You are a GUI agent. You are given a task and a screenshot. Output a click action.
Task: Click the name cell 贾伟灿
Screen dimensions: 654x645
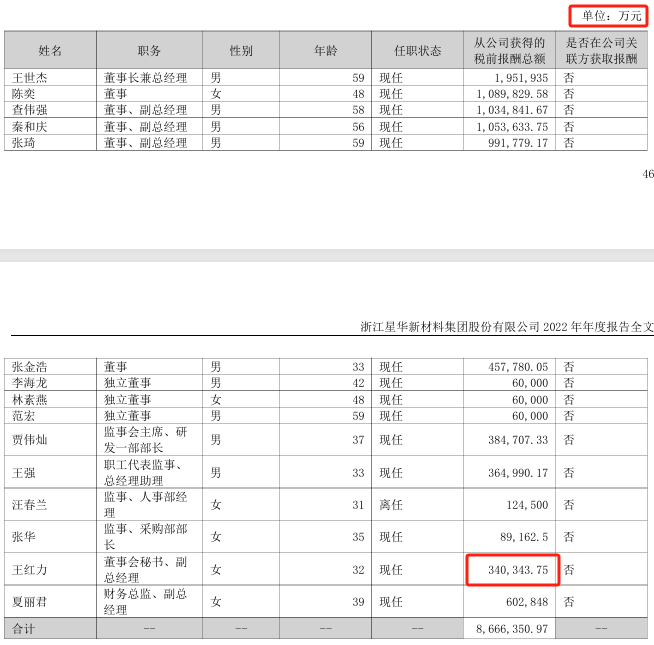[29, 440]
